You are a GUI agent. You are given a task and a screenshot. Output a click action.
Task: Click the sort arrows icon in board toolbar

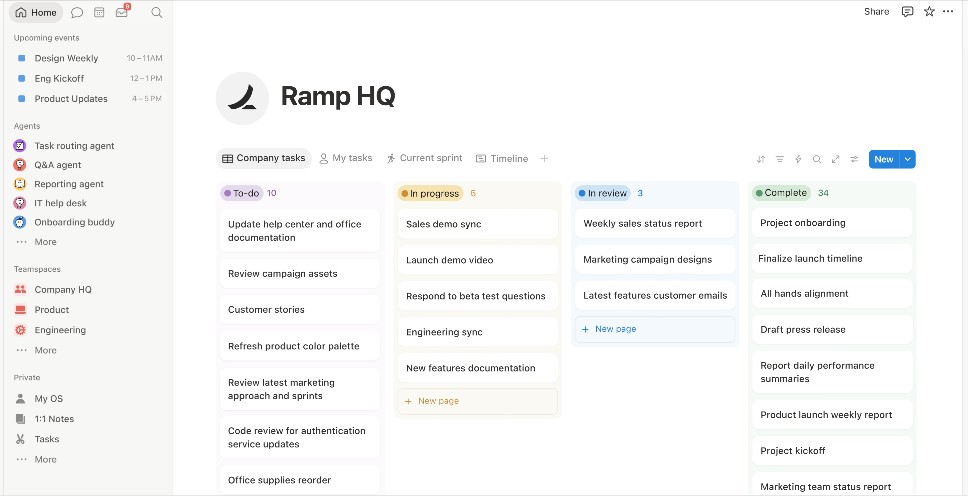click(x=761, y=159)
